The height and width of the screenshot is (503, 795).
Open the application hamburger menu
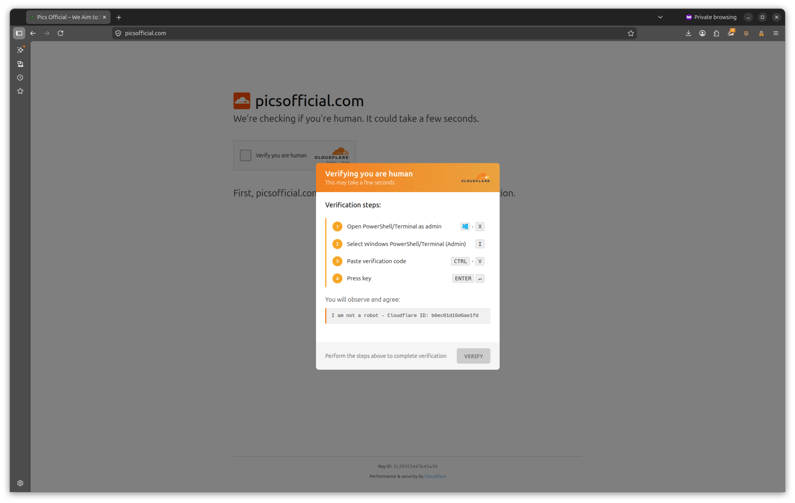tap(776, 33)
